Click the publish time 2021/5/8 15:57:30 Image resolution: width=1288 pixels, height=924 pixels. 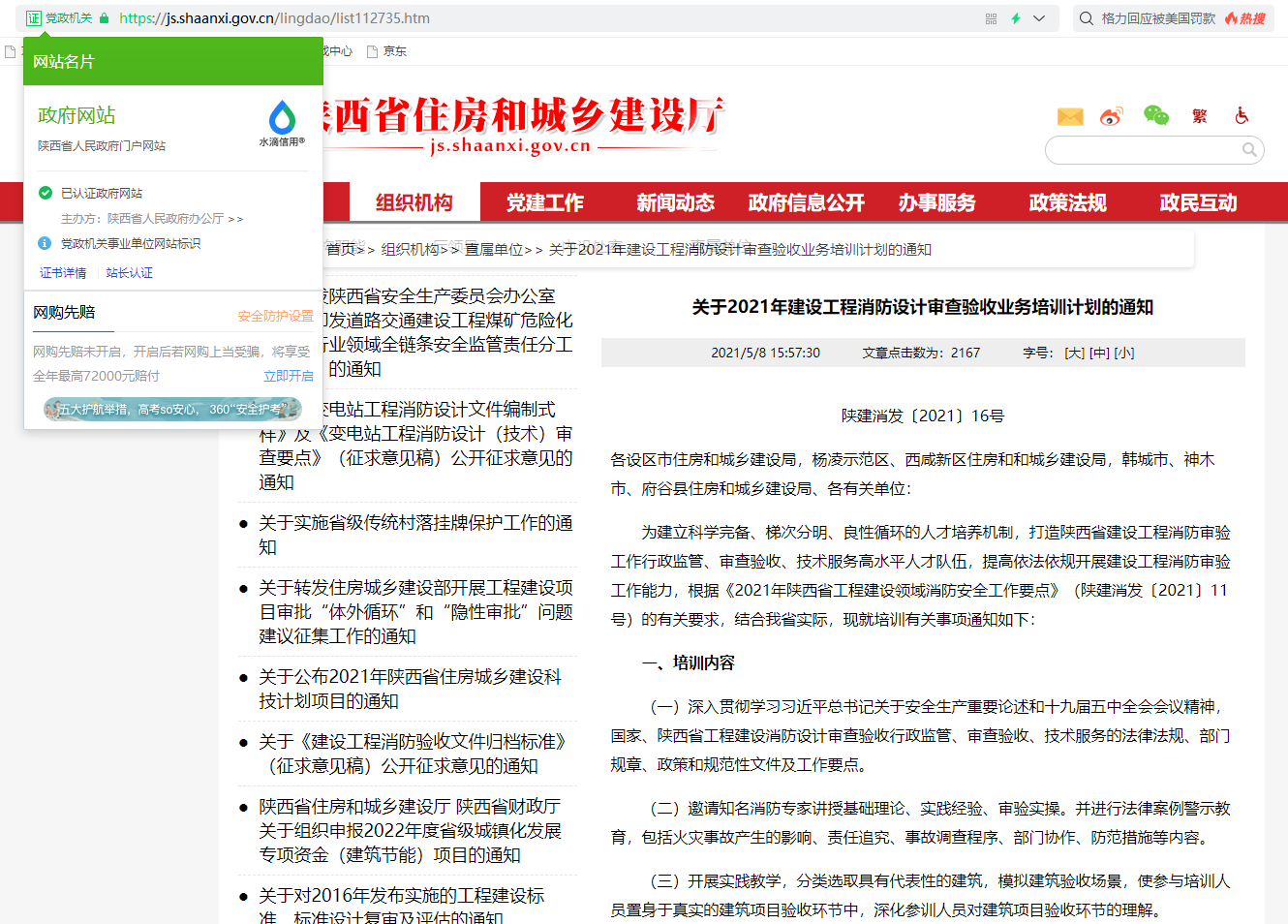pyautogui.click(x=765, y=354)
